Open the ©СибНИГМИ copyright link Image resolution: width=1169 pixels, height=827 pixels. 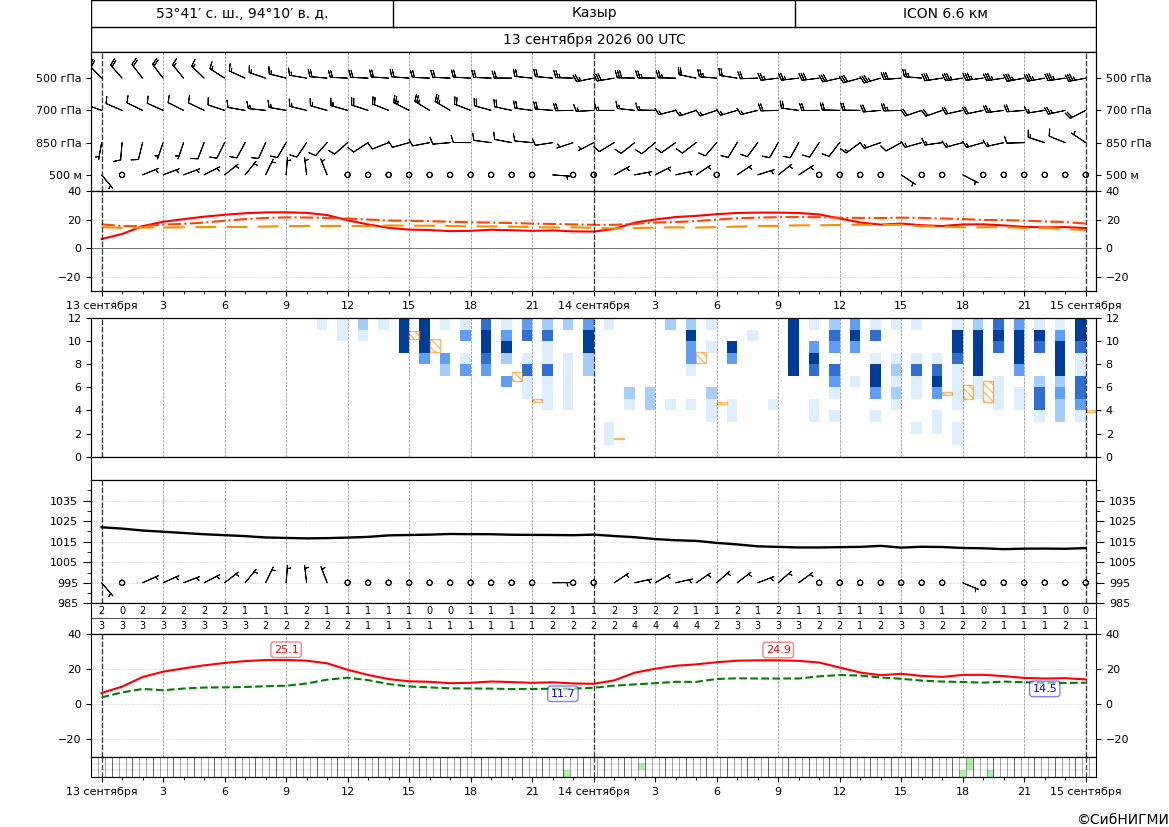[1123, 819]
